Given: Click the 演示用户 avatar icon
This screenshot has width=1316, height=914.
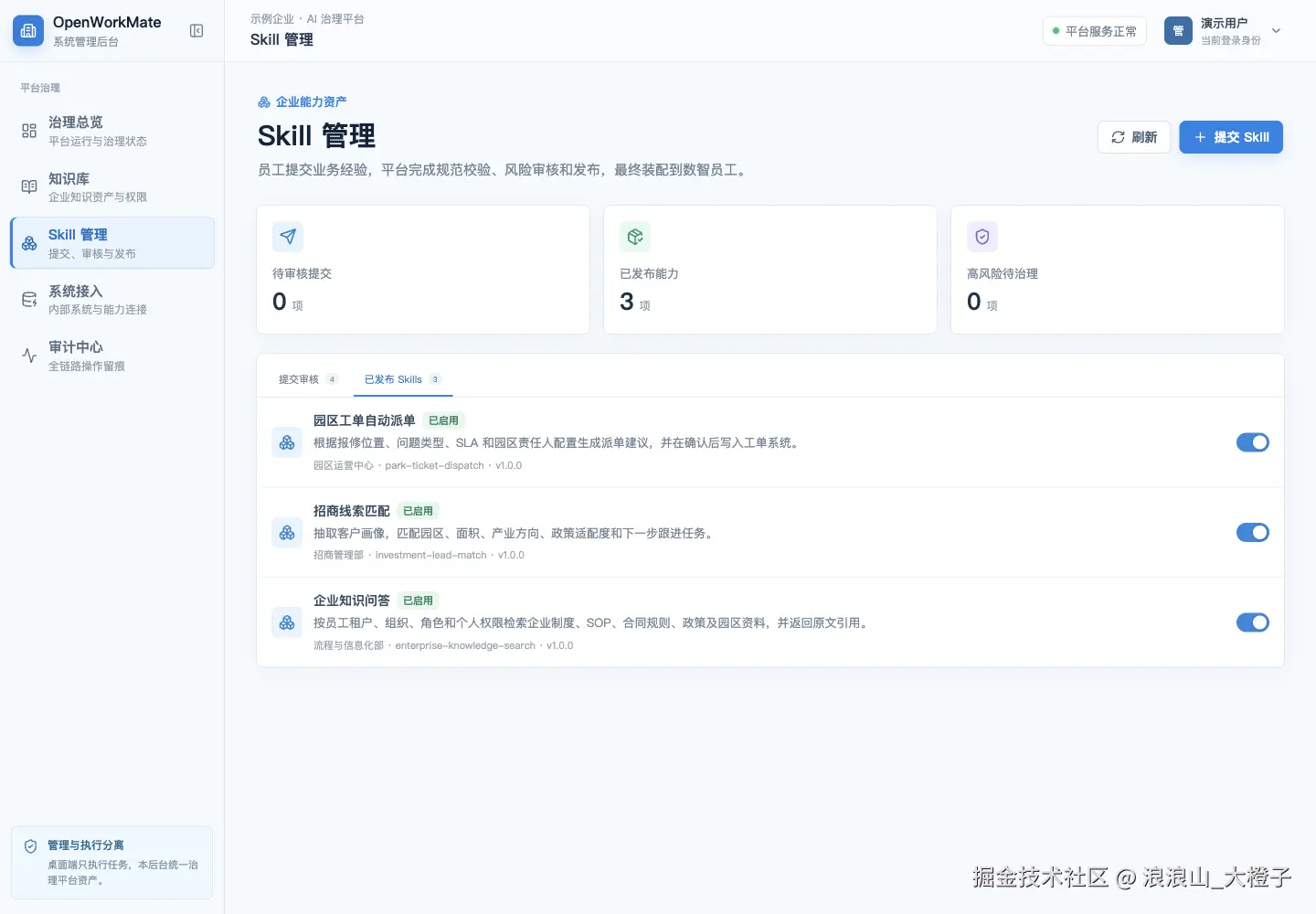Looking at the screenshot, I should click(x=1178, y=31).
